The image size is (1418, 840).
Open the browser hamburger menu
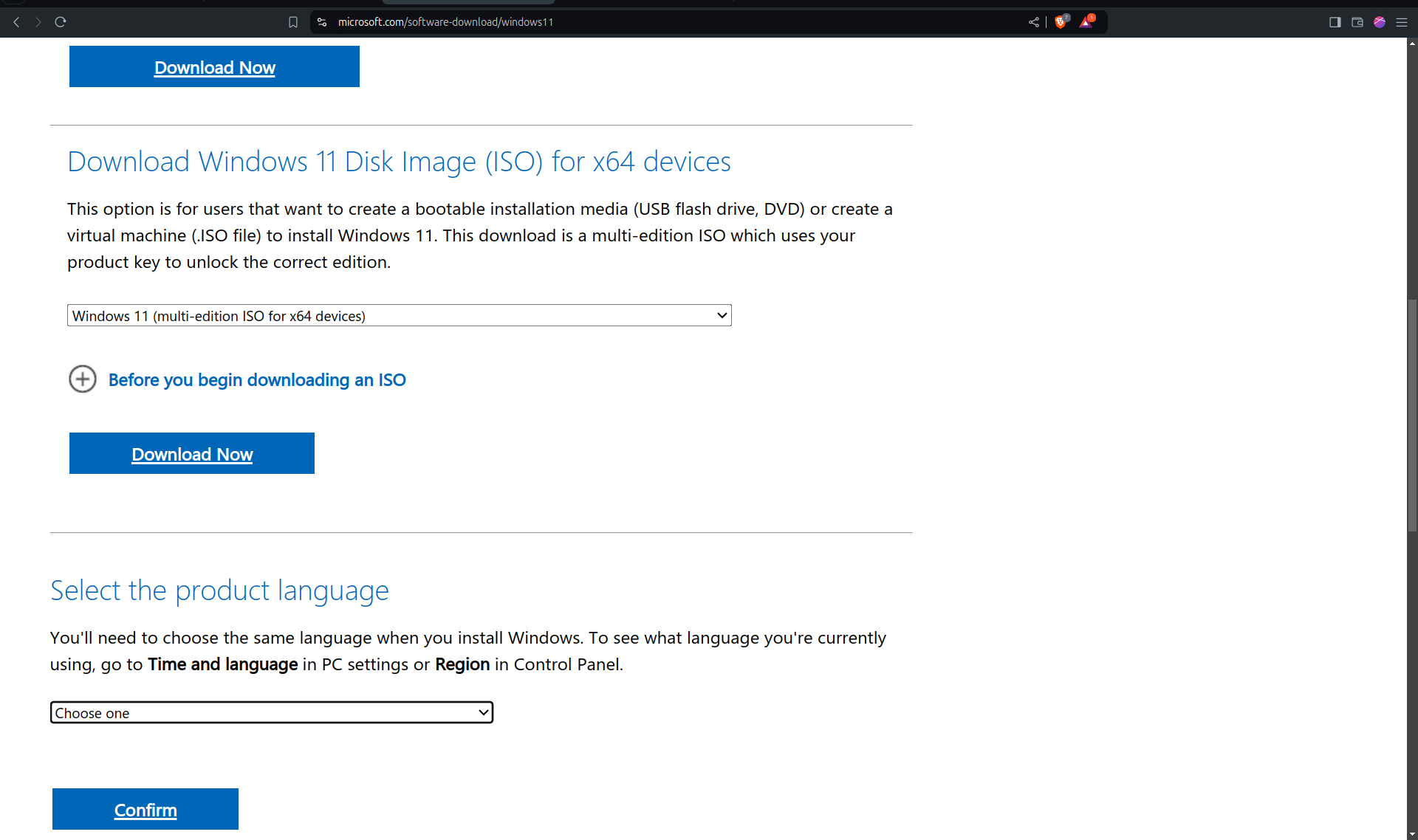[1402, 22]
